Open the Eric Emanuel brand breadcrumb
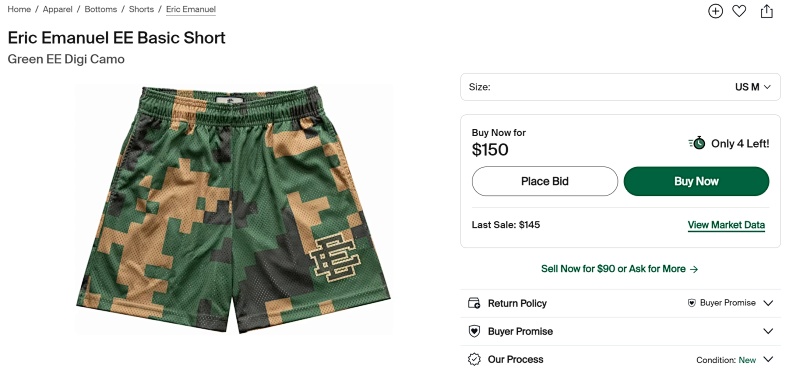 (191, 9)
